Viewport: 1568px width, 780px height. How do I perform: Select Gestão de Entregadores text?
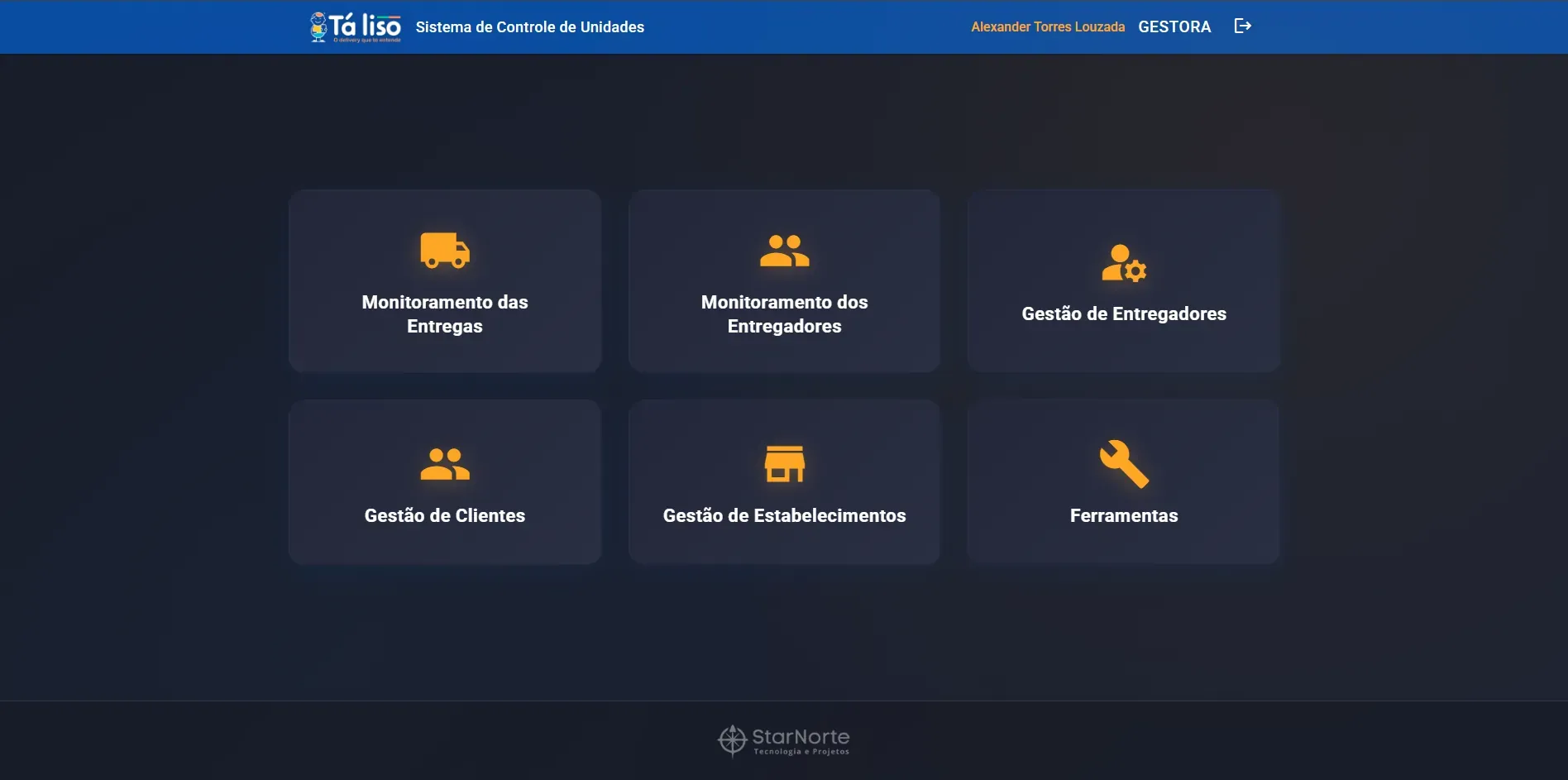coord(1124,314)
